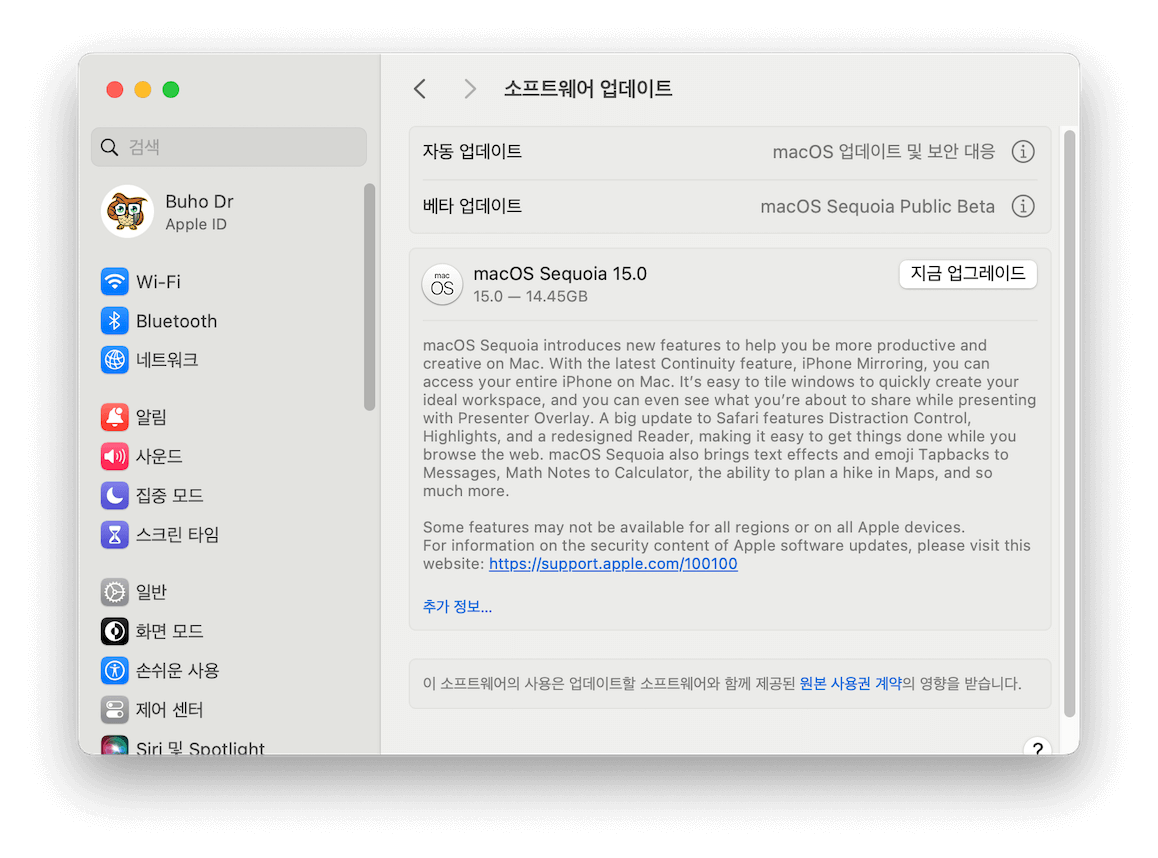The image size is (1158, 858).
Task: Click the Buho Dr owl avatar
Action: 127,211
